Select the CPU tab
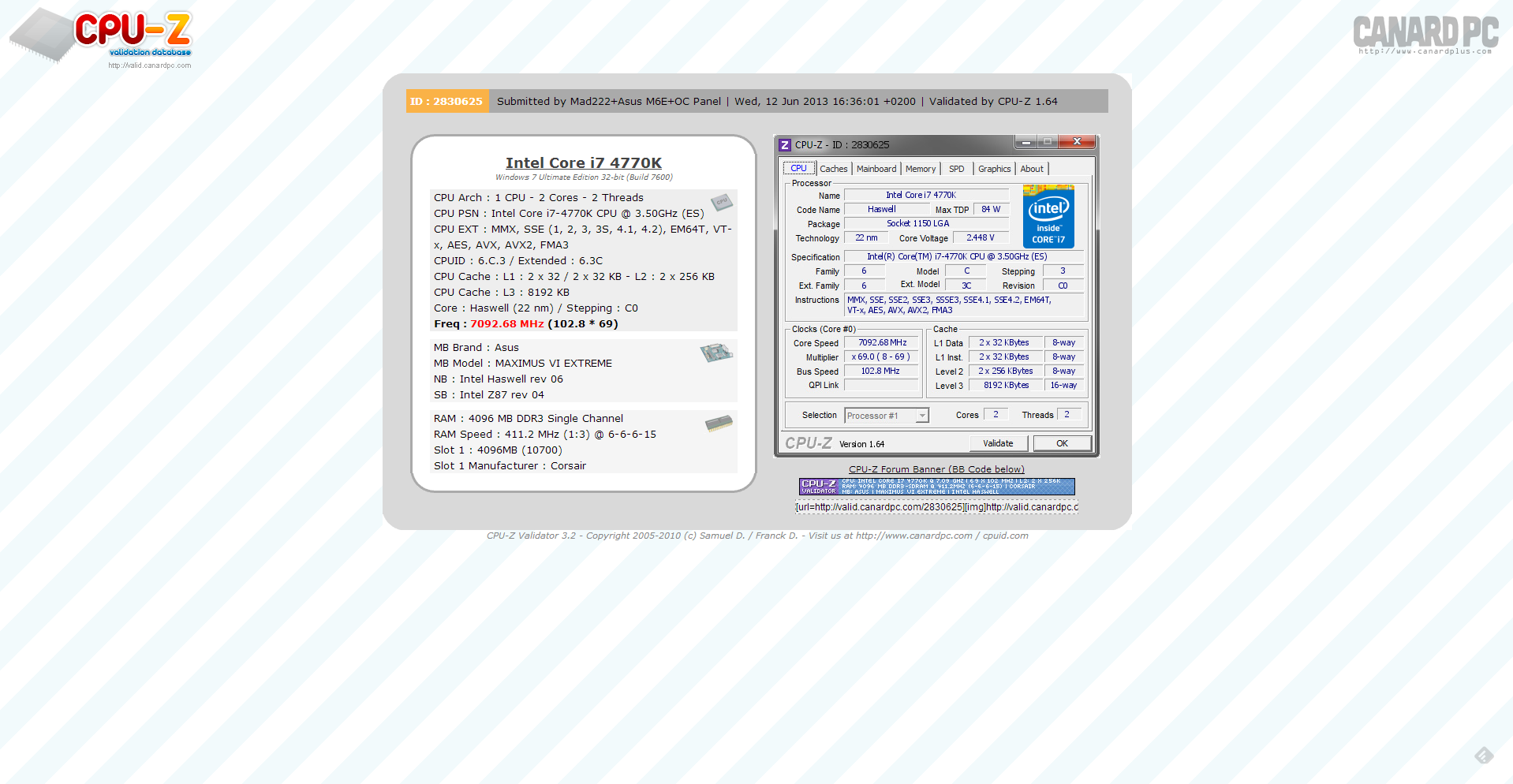 point(798,169)
